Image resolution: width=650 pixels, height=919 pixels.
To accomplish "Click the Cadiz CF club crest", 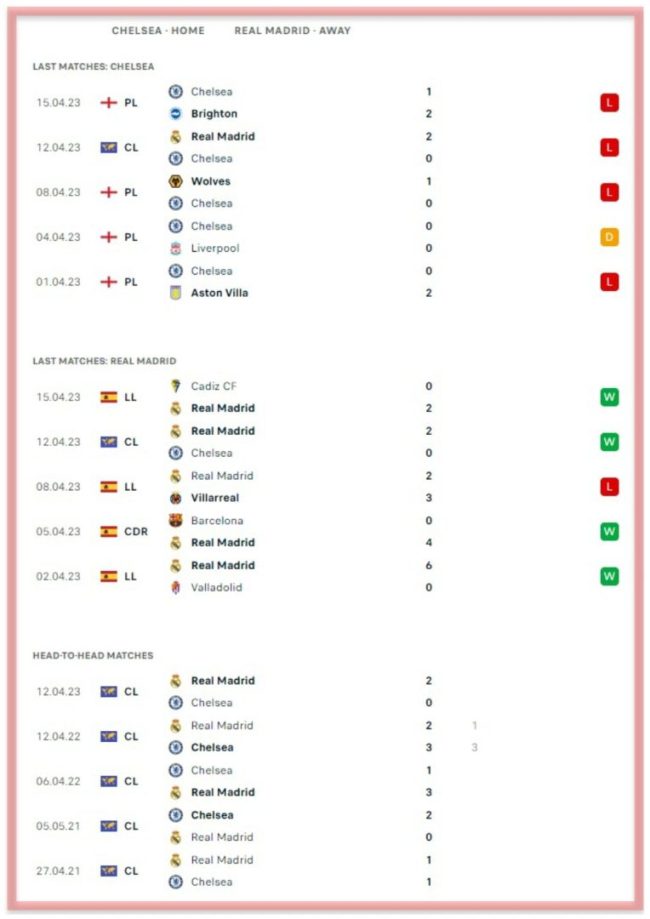I will click(x=175, y=386).
